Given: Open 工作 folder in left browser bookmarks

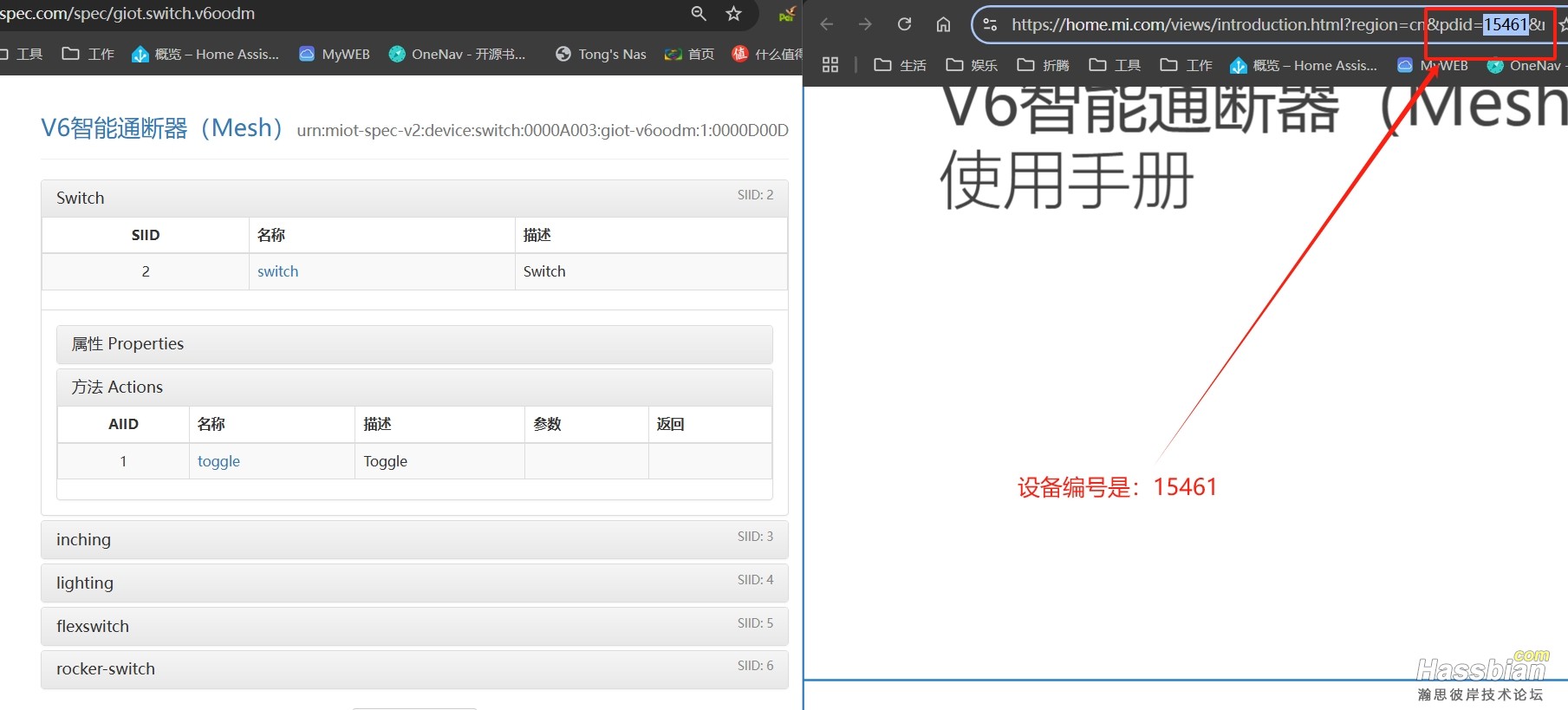Looking at the screenshot, I should [88, 54].
